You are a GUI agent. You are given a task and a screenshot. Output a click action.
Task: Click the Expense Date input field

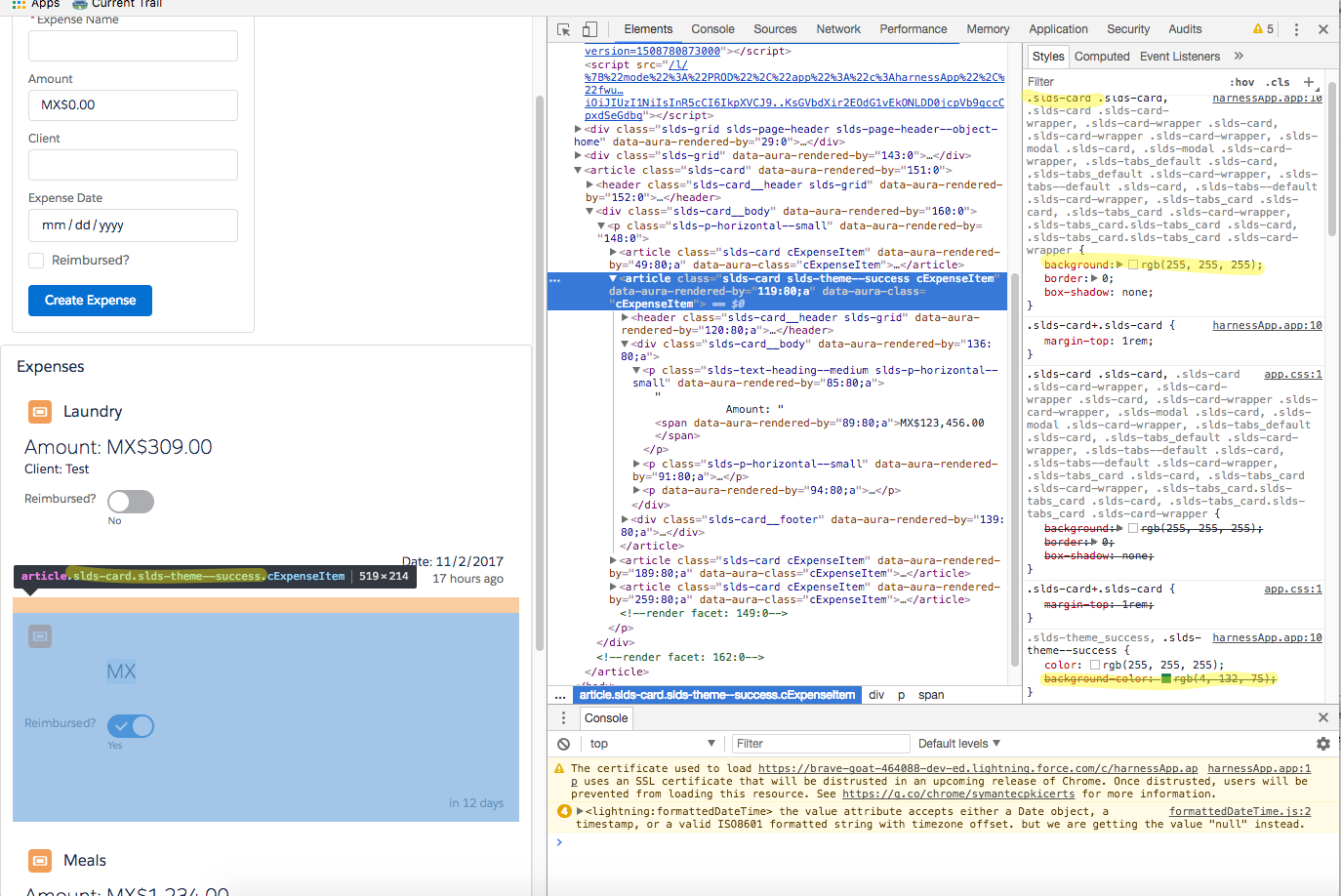coord(133,225)
